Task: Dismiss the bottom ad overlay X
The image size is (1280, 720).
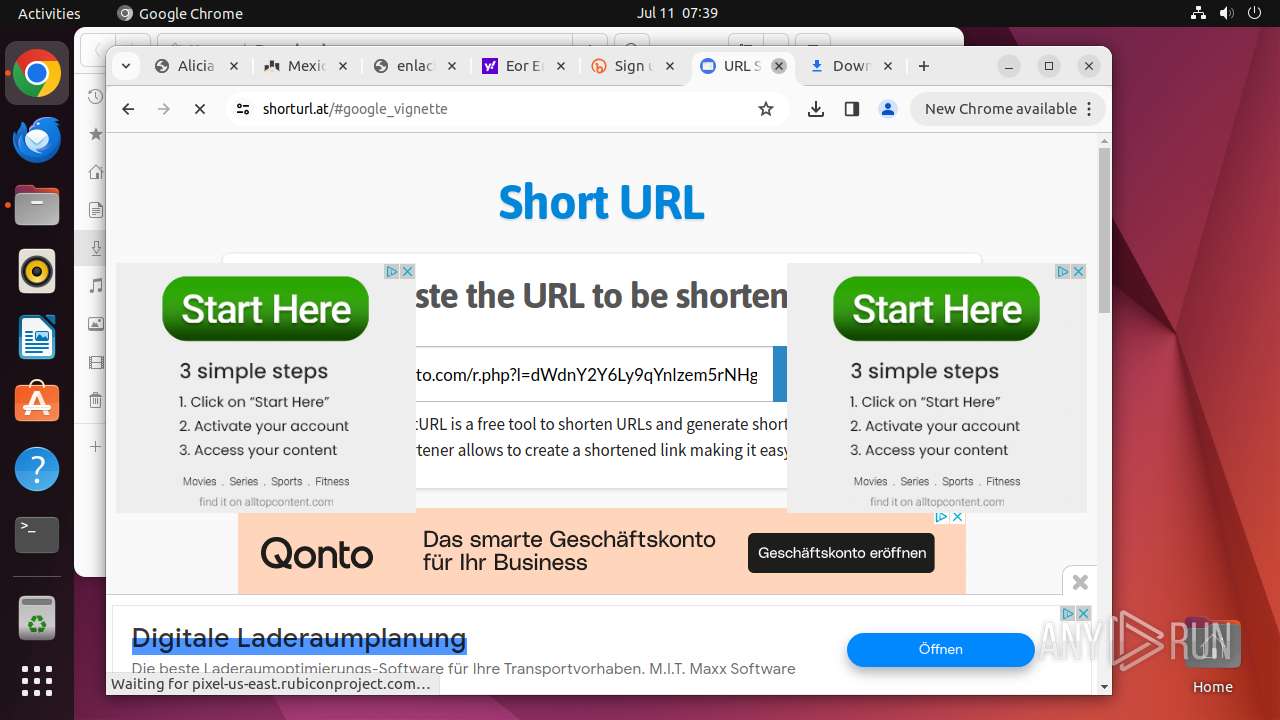Action: pos(1080,582)
